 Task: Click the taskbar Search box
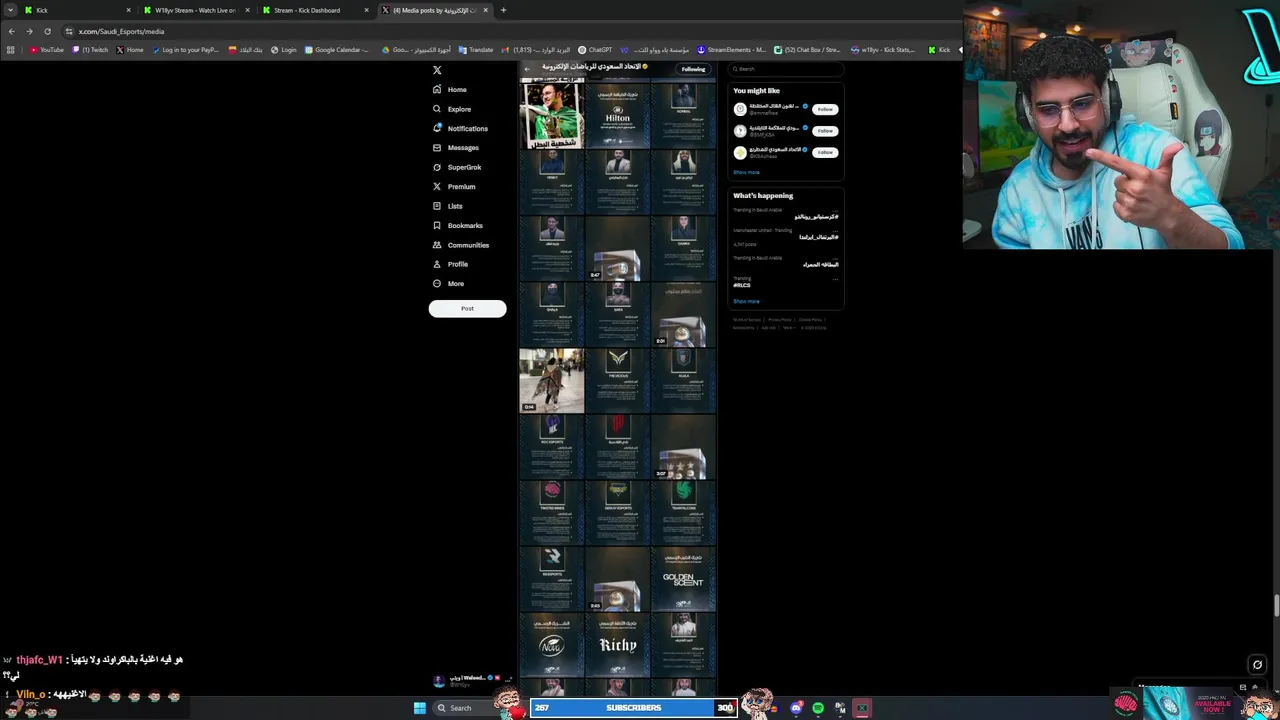click(x=465, y=708)
